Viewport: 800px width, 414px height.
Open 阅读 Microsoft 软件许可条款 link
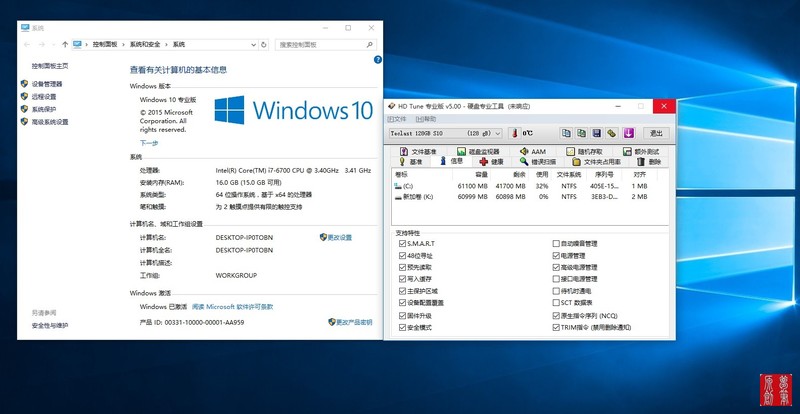[233, 307]
